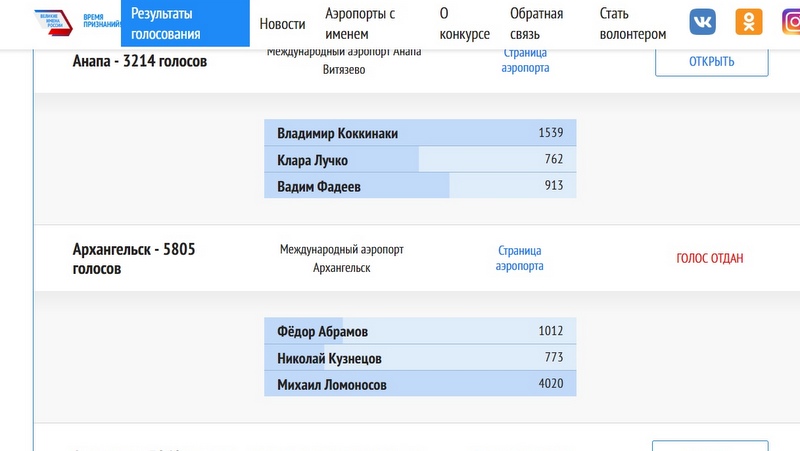Open the Обратная связь page

536,24
